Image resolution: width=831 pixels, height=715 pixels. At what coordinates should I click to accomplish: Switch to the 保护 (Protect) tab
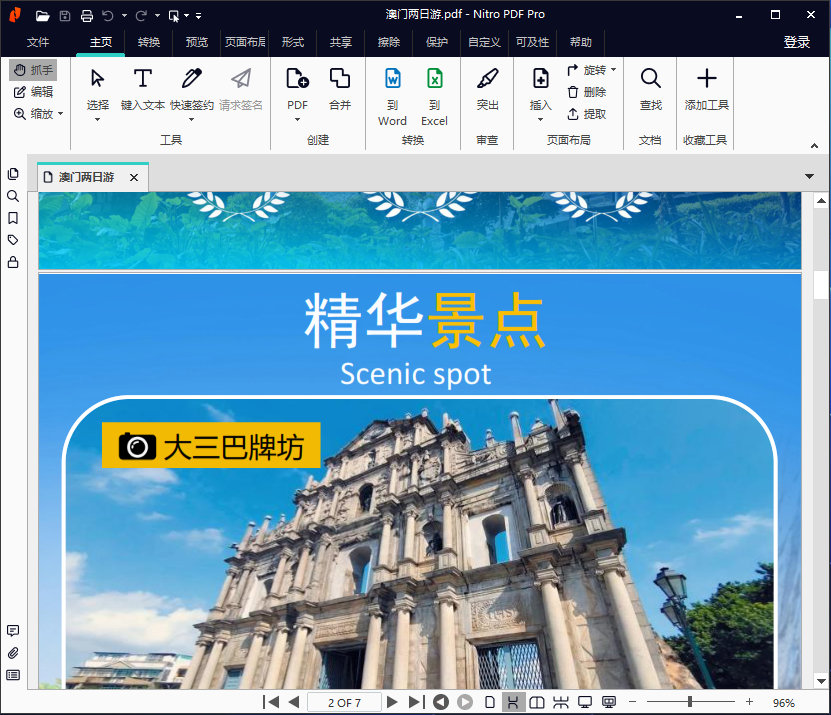(437, 42)
